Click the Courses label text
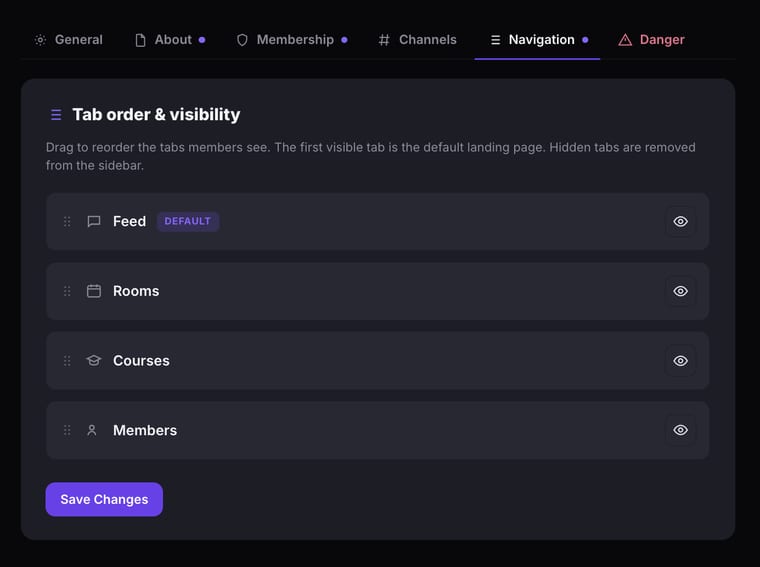760x567 pixels. (x=142, y=361)
